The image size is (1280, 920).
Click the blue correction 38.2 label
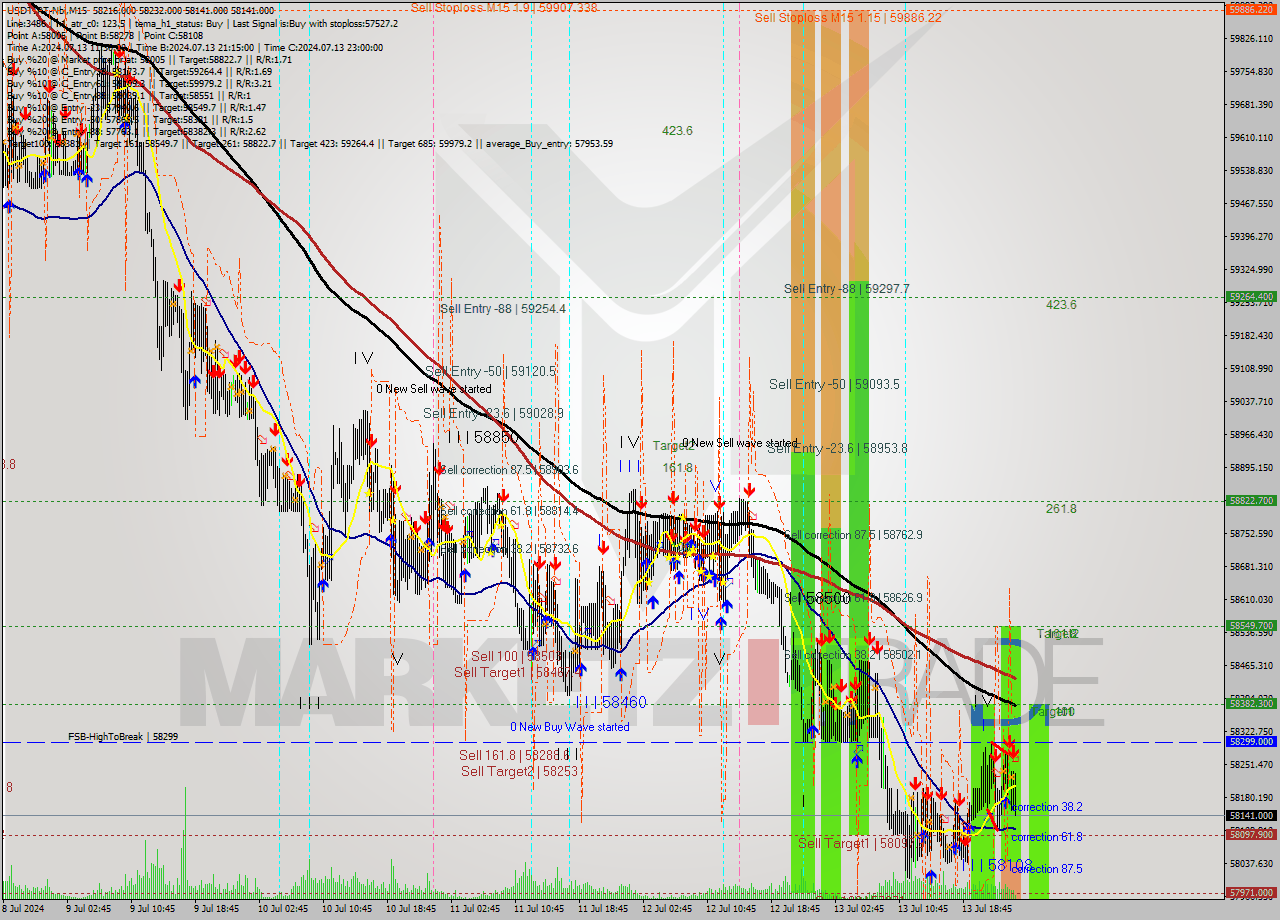pyautogui.click(x=1046, y=806)
